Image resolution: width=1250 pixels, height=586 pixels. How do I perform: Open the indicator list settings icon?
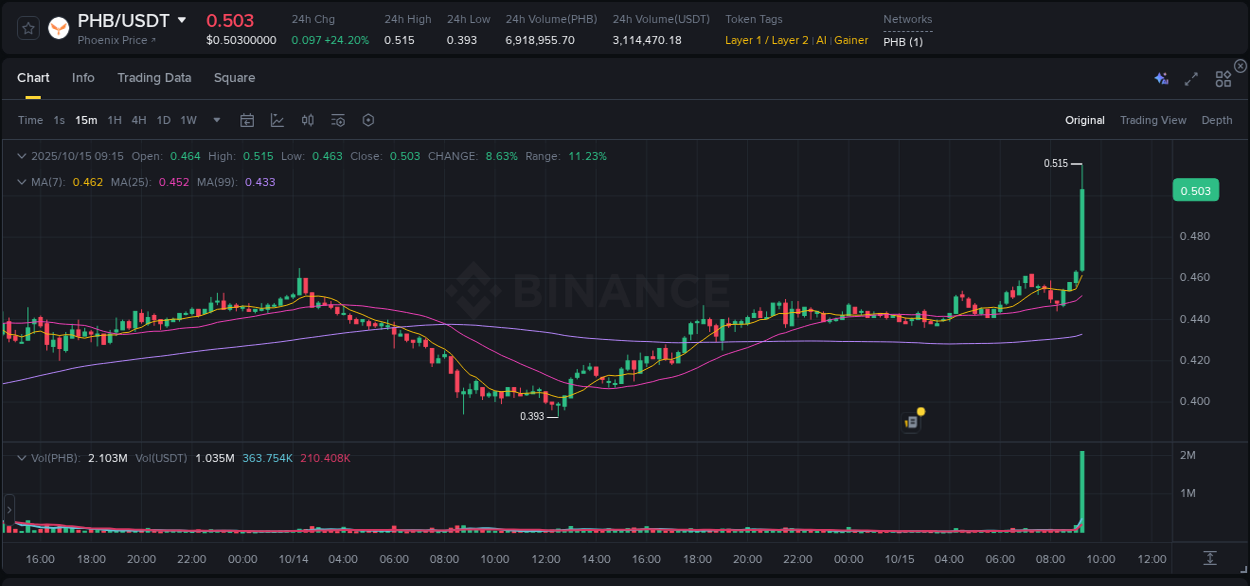[337, 120]
